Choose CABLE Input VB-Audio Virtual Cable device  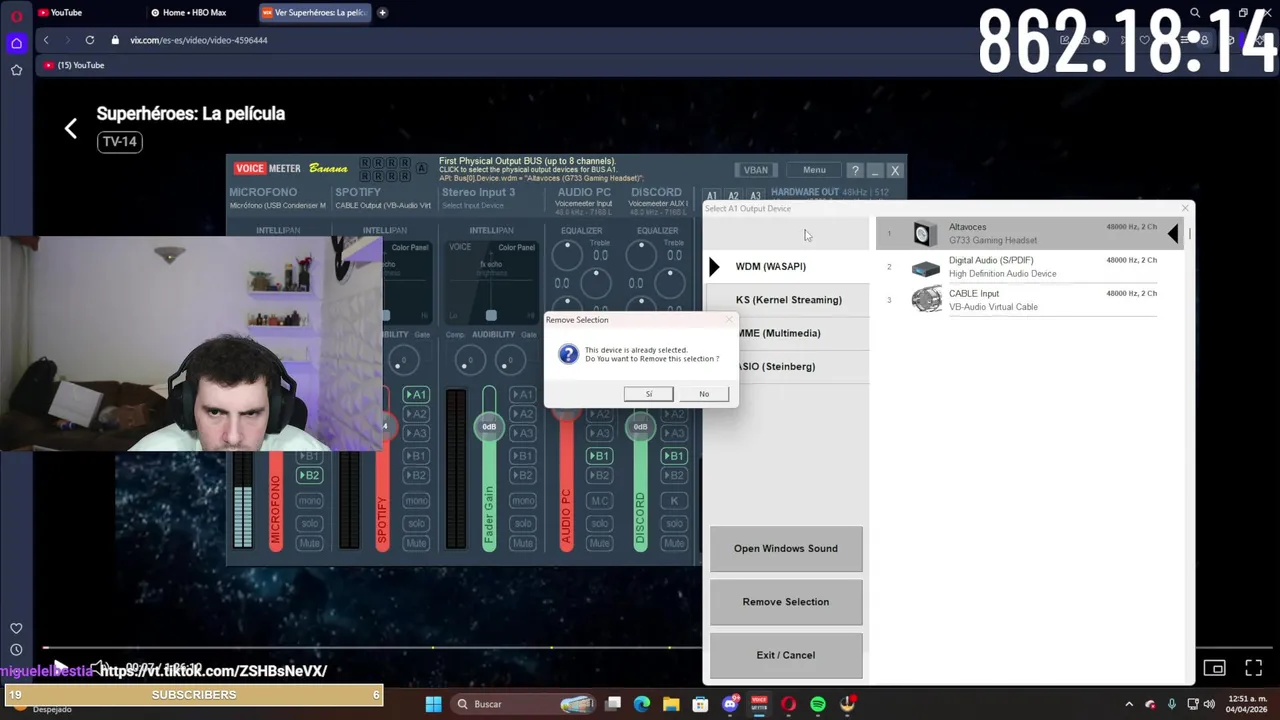[x=1030, y=300]
